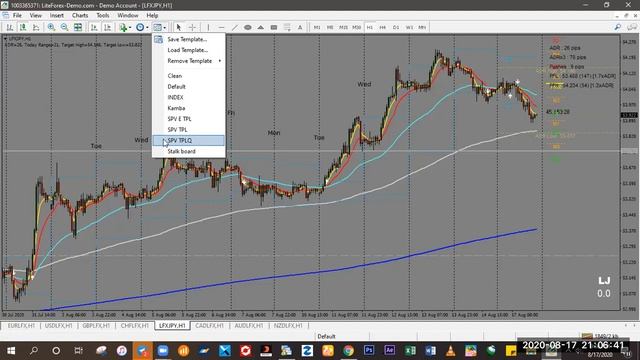Toggle chart auto scroll icon
The width and height of the screenshot is (640, 360).
94,27
